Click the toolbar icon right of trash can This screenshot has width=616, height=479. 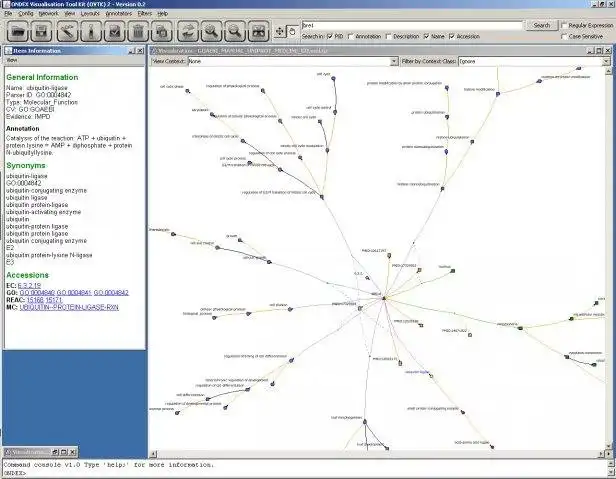coord(161,31)
